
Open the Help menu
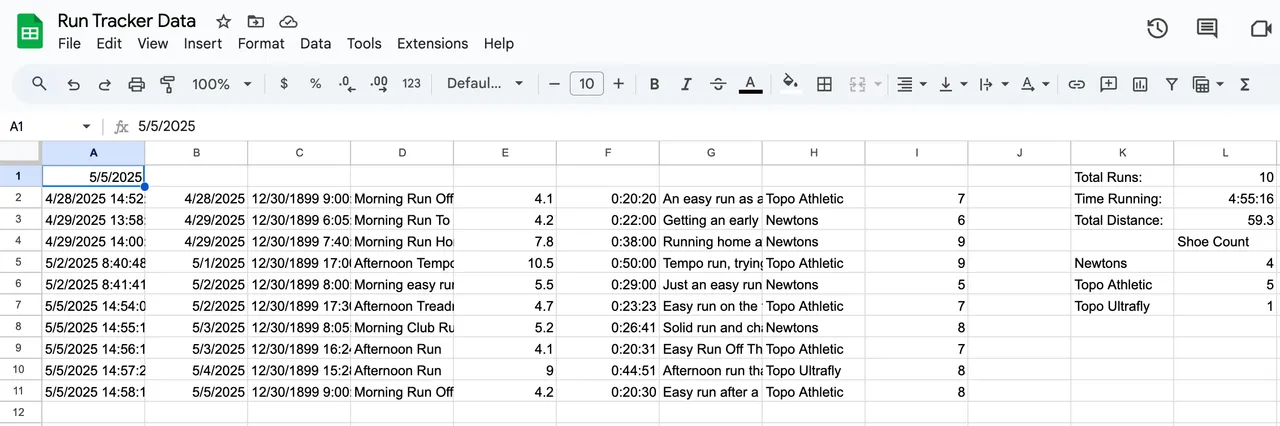click(499, 44)
